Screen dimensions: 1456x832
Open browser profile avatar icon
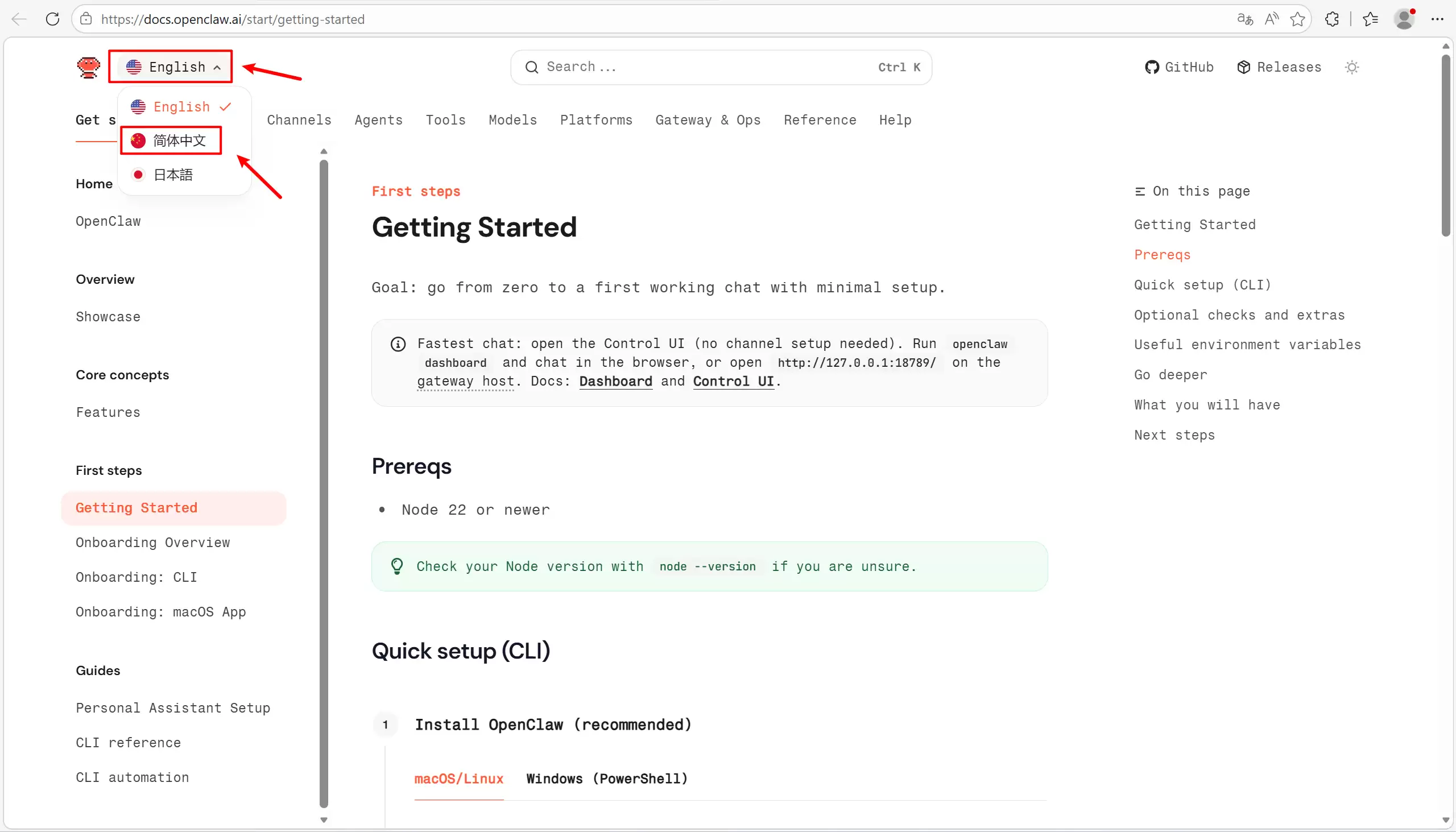click(1404, 19)
